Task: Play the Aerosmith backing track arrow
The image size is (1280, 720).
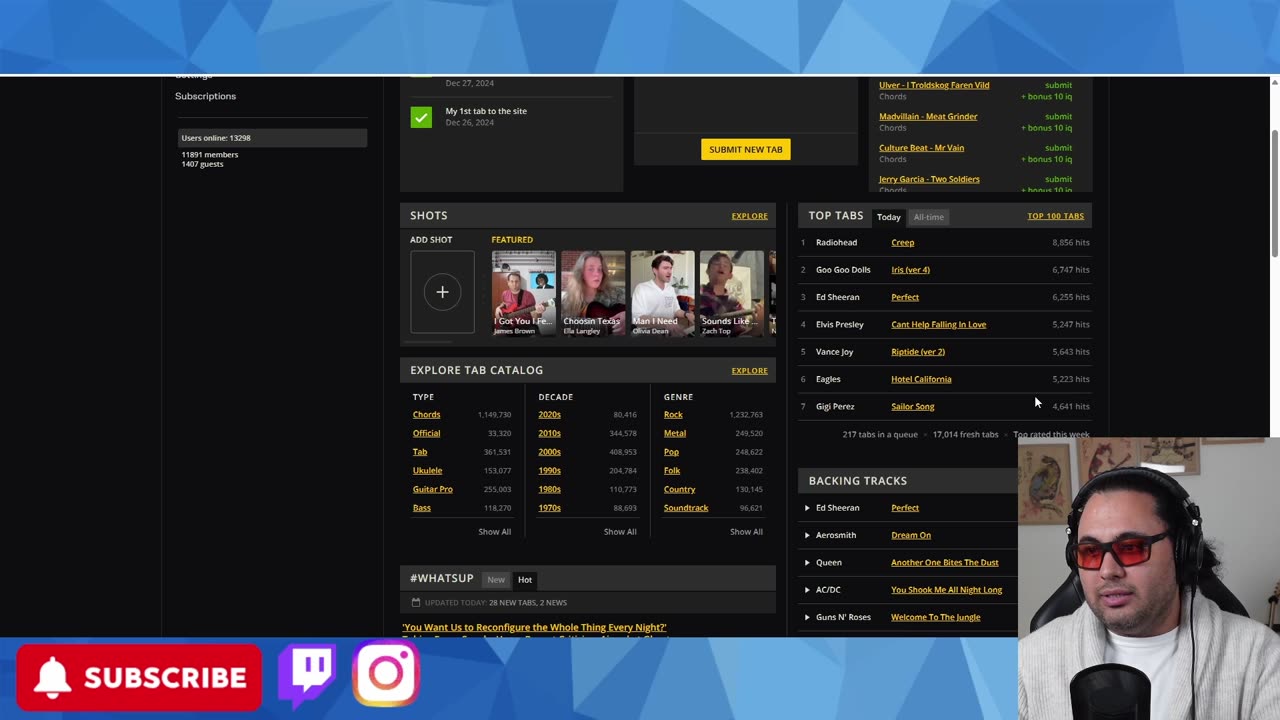Action: 807,535
